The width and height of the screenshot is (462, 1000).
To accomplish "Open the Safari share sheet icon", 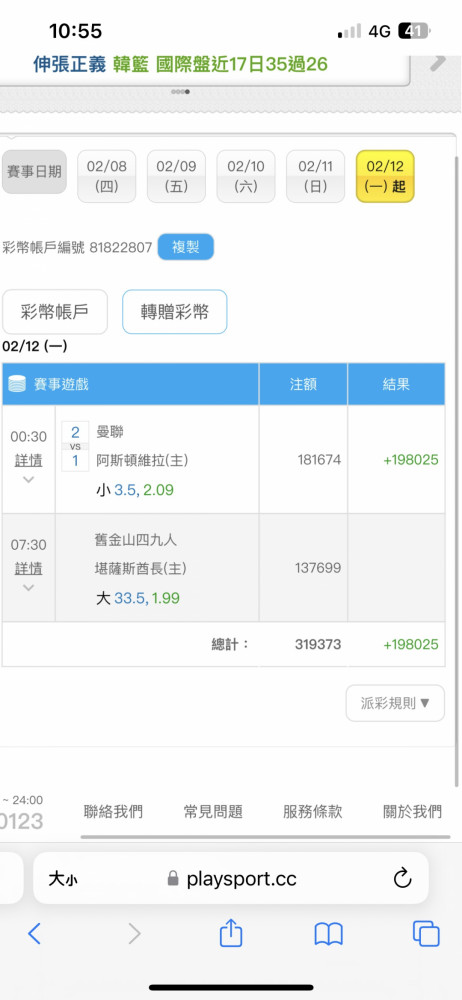I will (231, 932).
